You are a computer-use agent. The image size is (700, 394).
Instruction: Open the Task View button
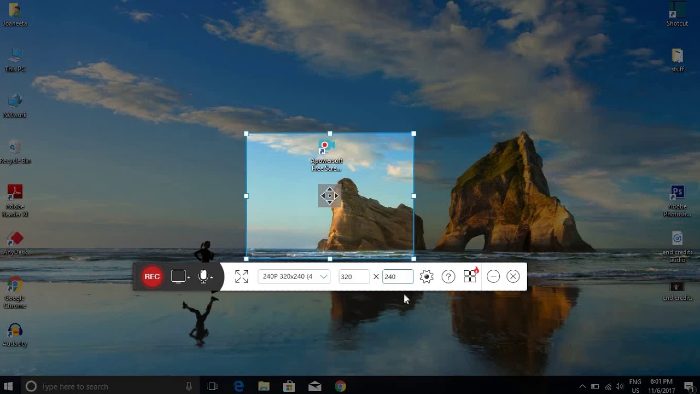pyautogui.click(x=213, y=386)
